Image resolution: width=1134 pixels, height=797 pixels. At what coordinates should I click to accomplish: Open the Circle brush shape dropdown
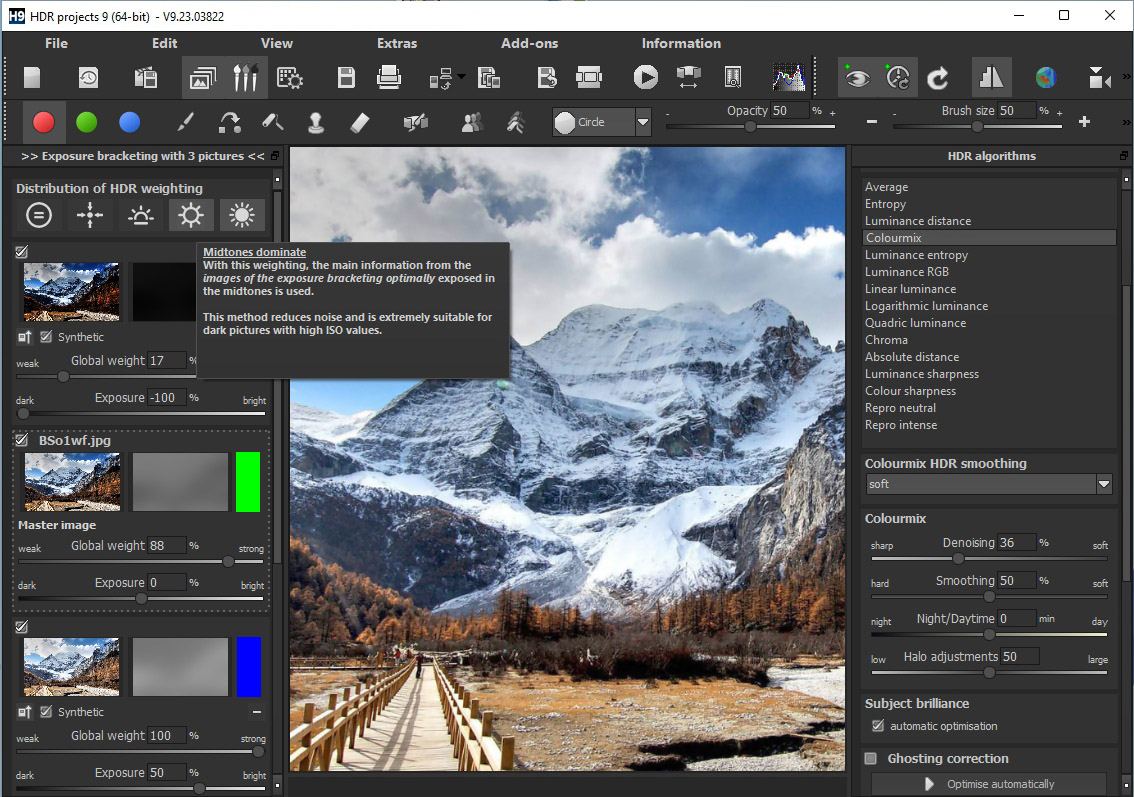click(x=643, y=122)
